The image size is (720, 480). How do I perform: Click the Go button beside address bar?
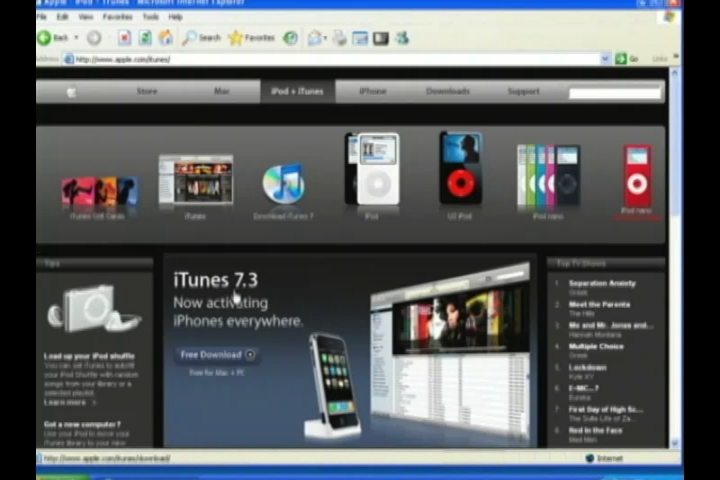[627, 59]
